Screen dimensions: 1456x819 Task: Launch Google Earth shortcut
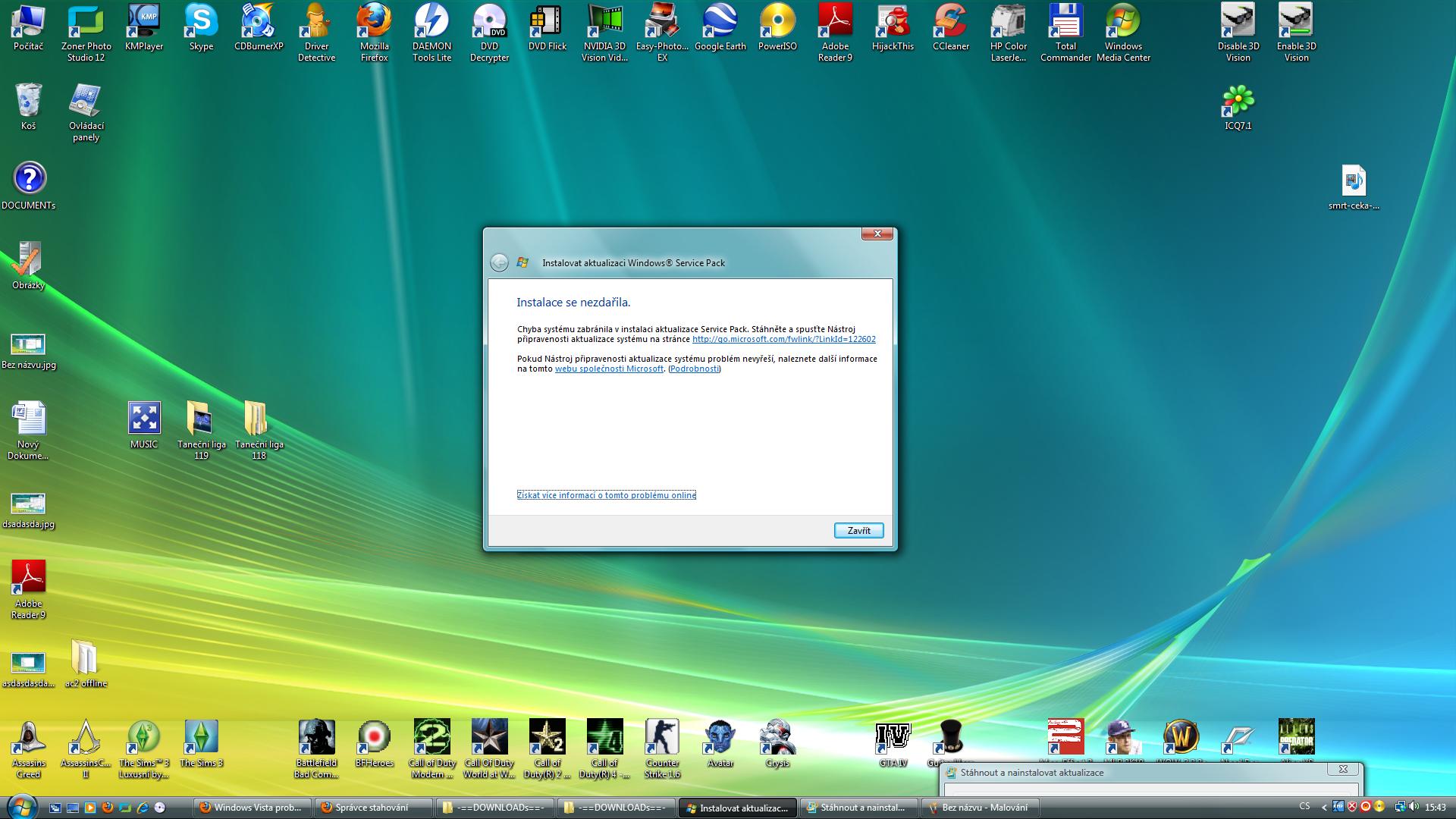coord(720,23)
